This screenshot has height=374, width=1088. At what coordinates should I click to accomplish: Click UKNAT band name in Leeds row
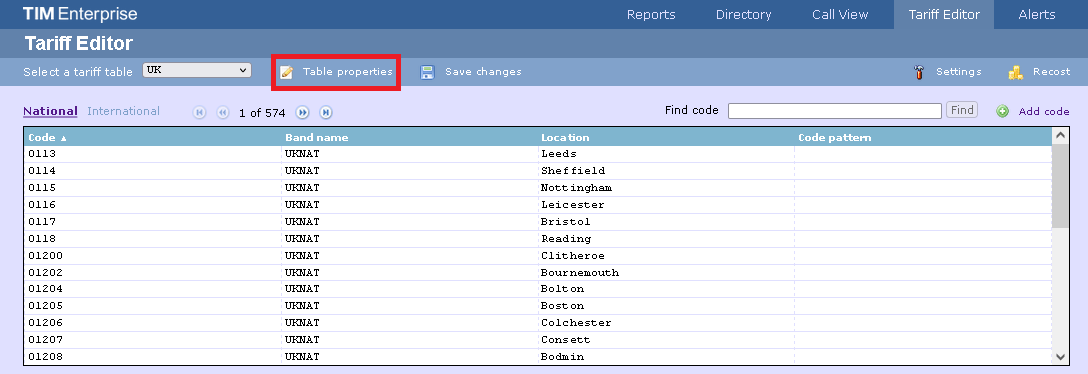(x=409, y=154)
